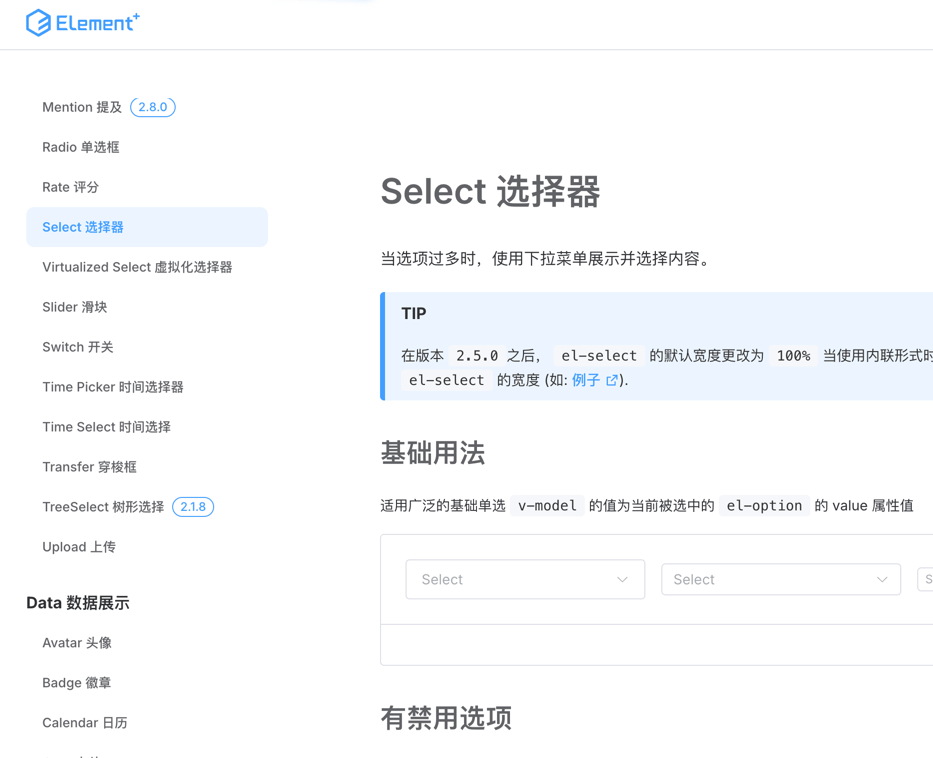Open Transfer 穿梭框 in the sidebar
The width and height of the screenshot is (933, 758).
89,467
